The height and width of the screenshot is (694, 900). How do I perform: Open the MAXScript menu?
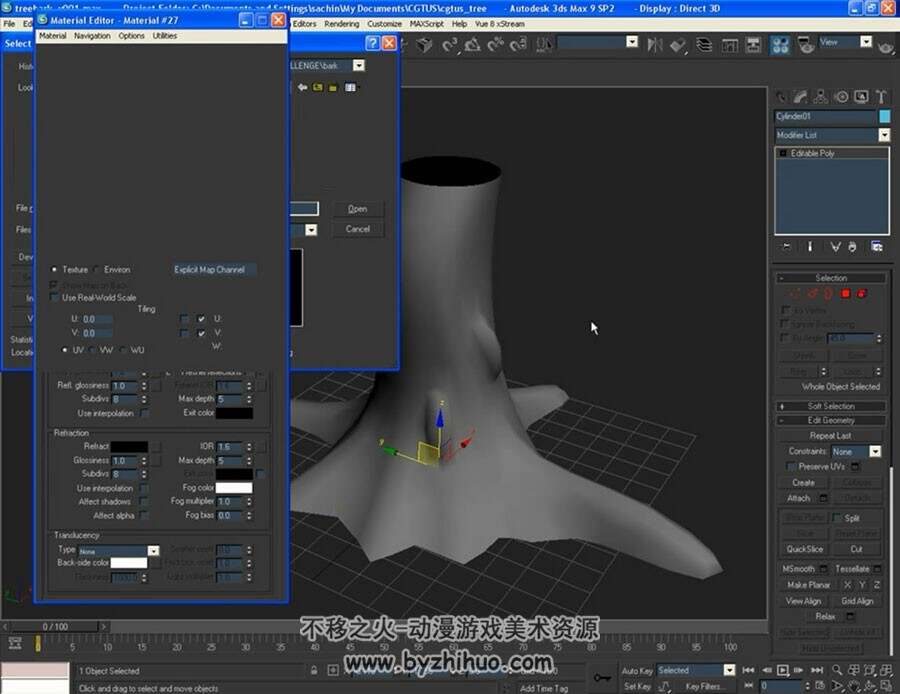[x=426, y=24]
